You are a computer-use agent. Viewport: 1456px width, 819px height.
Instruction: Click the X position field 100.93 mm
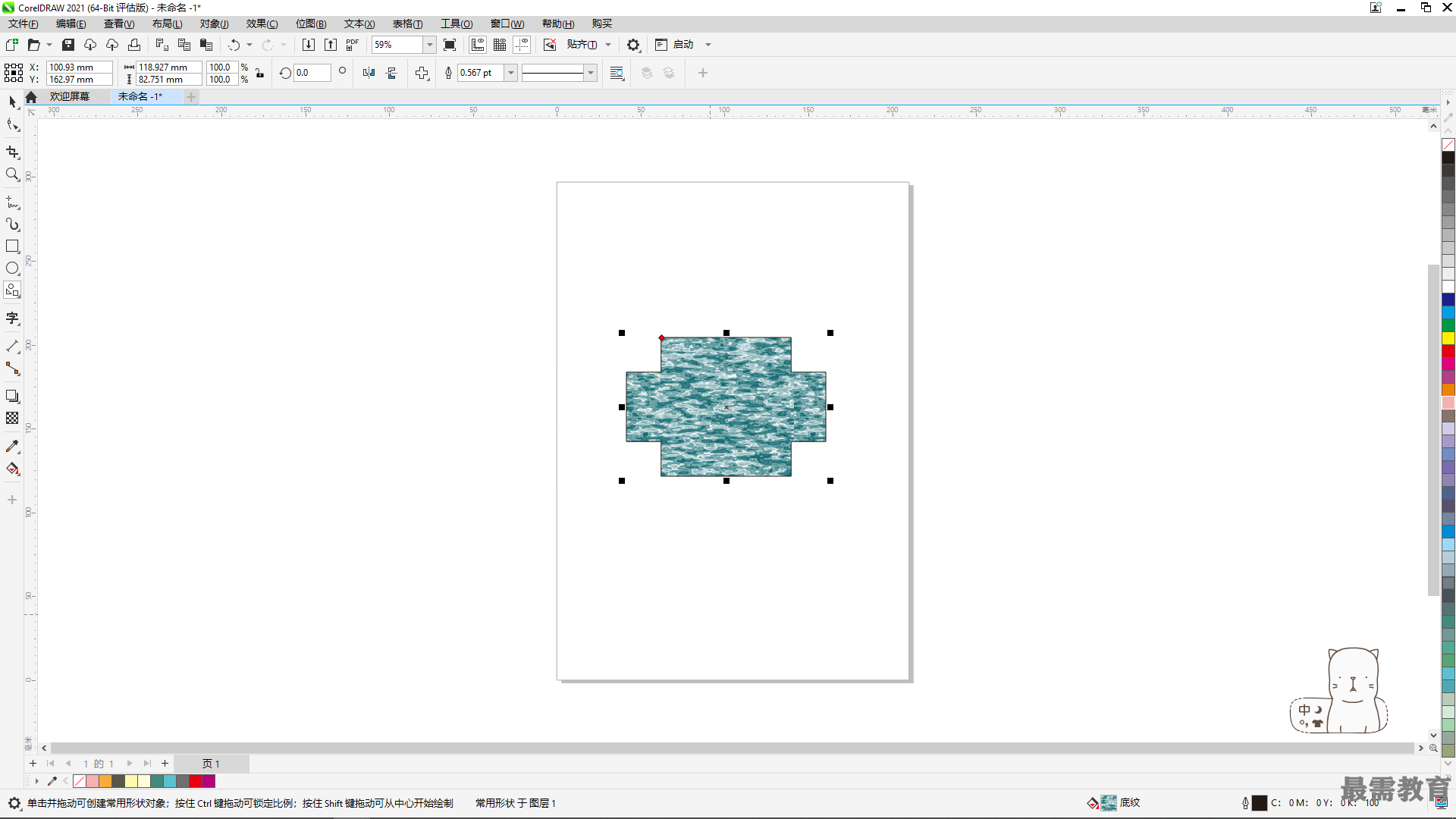pos(79,67)
